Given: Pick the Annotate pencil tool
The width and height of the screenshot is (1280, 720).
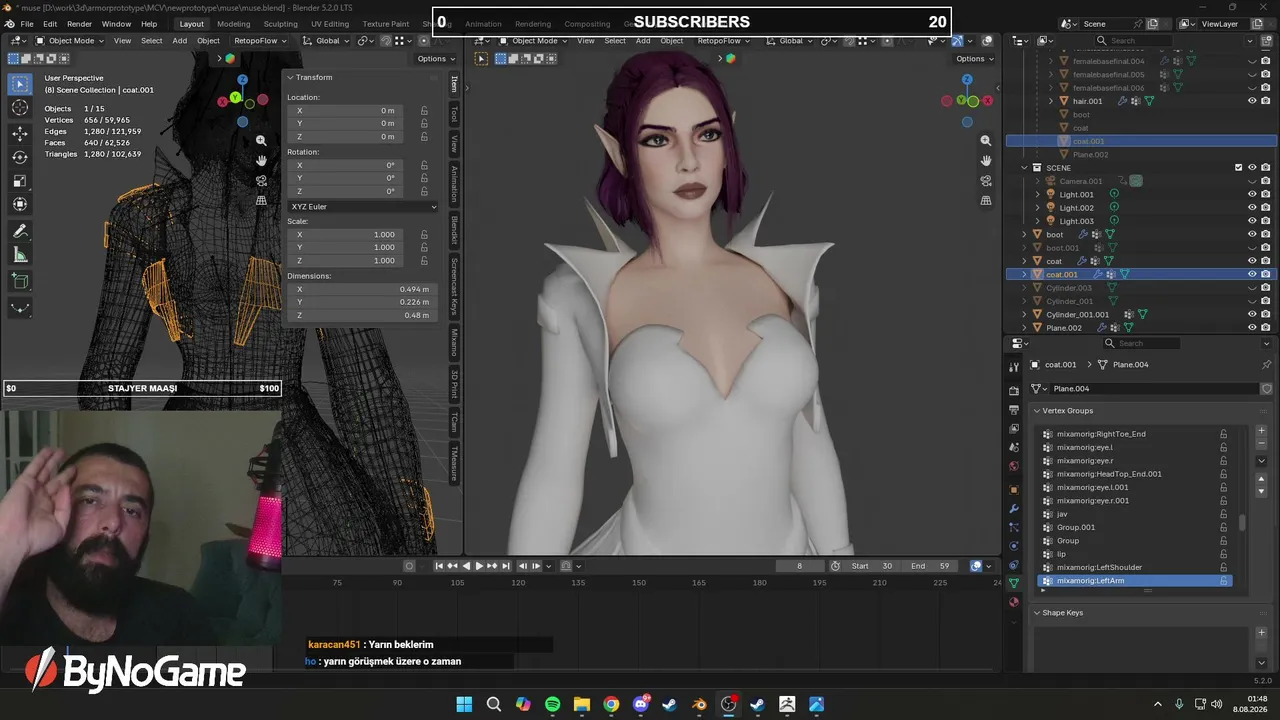Looking at the screenshot, I should (20, 231).
